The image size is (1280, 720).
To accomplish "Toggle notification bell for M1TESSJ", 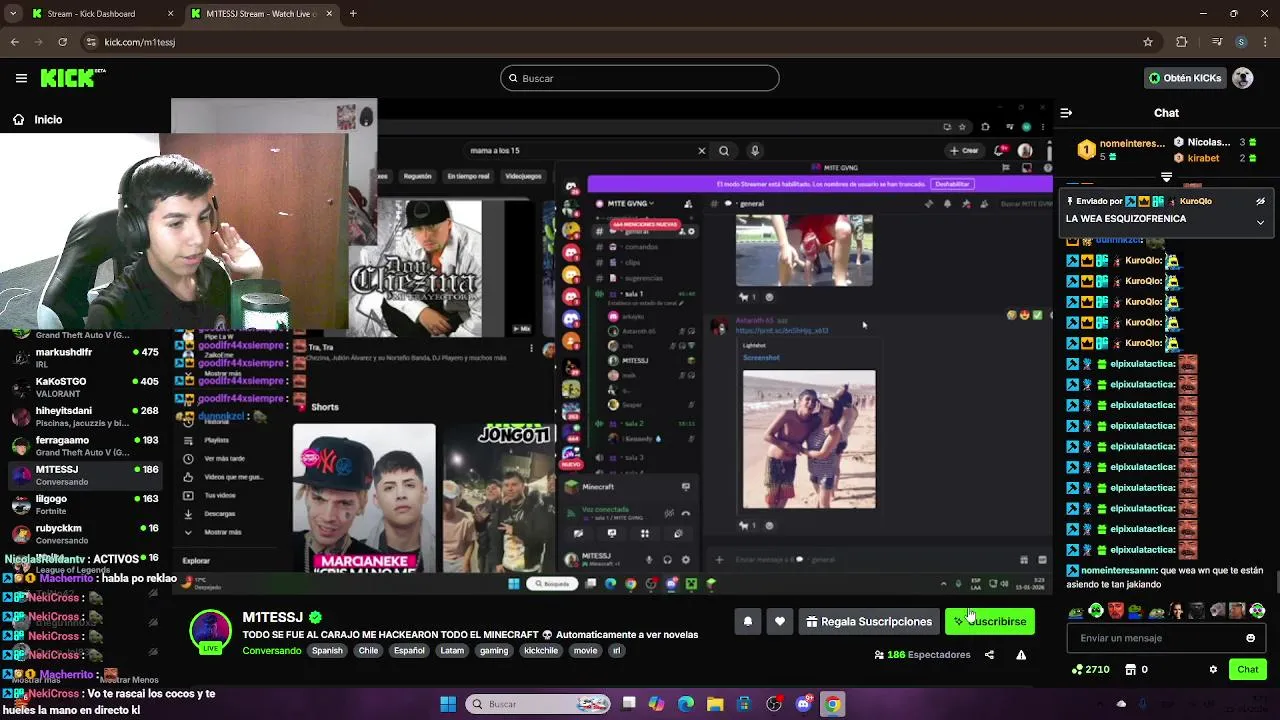I will point(747,621).
